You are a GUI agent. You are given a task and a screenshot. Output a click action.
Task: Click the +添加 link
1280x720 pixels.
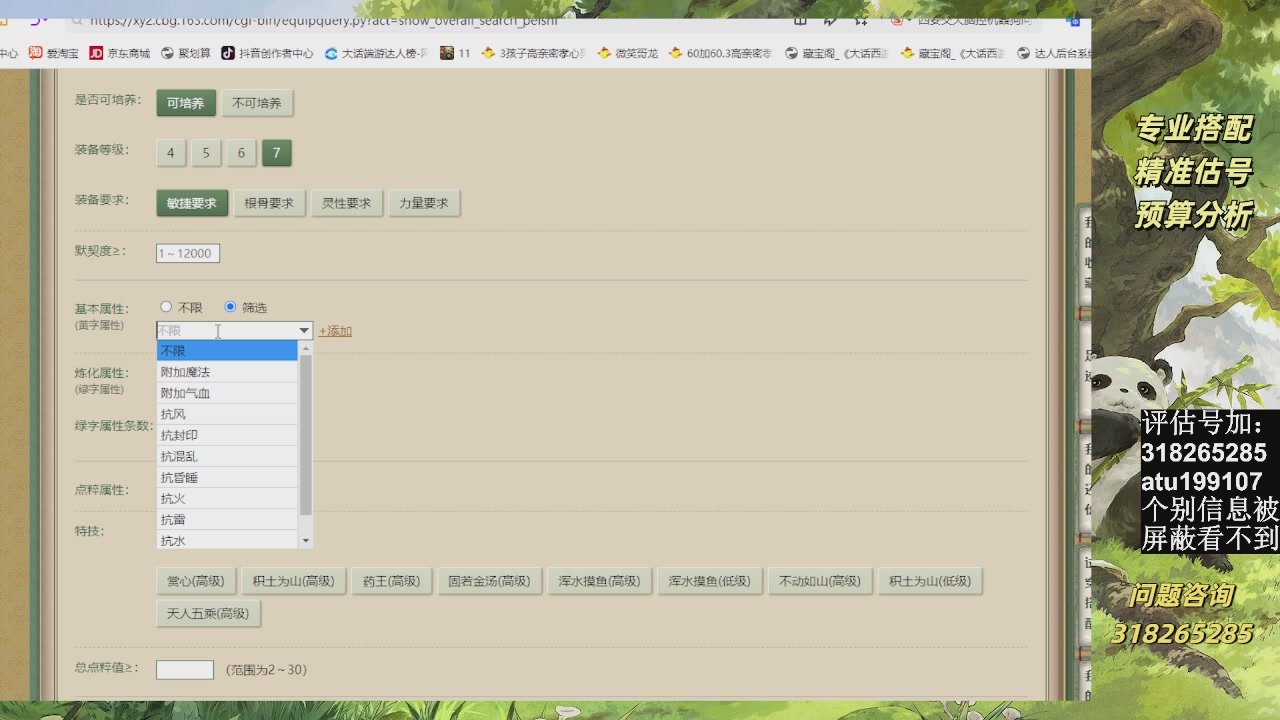point(335,331)
